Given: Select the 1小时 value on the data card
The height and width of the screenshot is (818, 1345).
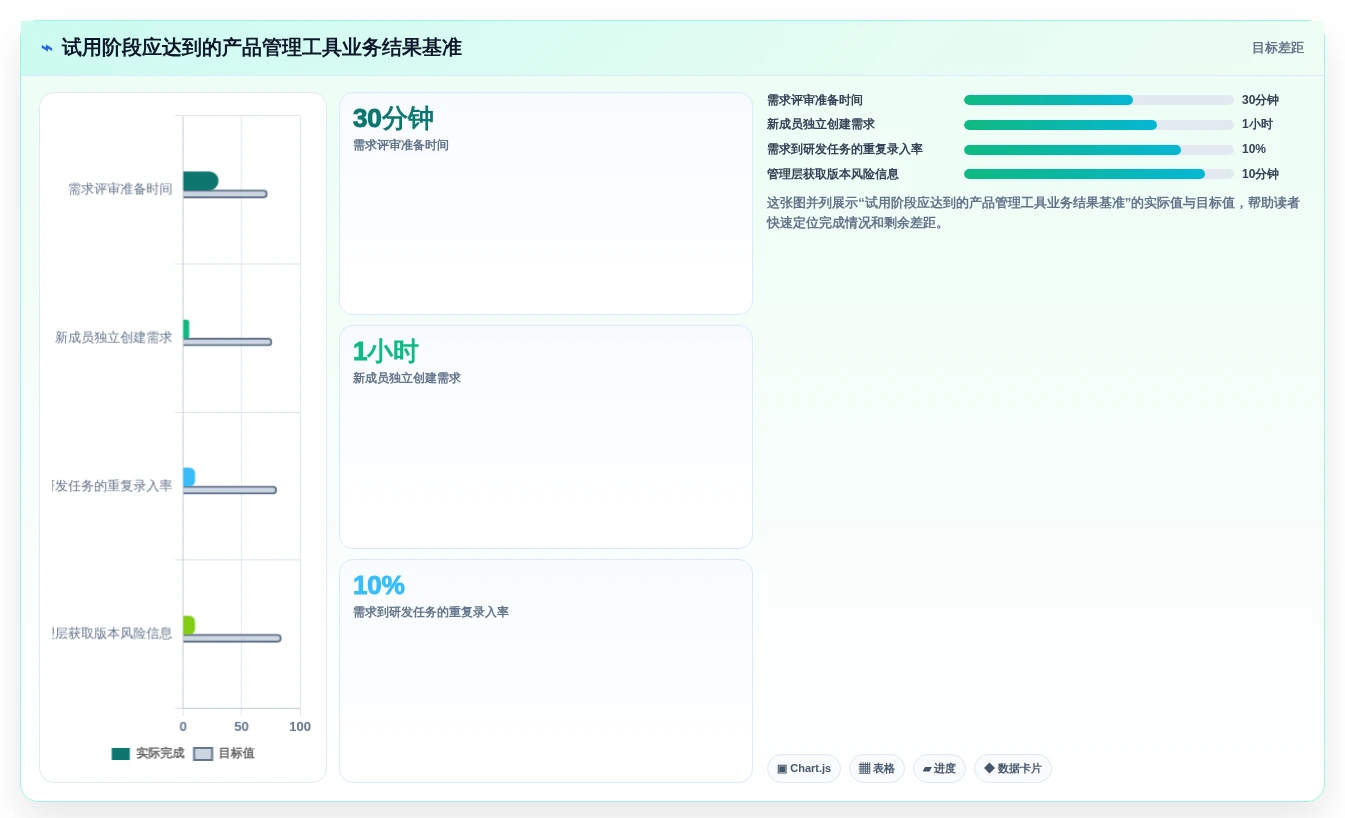Looking at the screenshot, I should 385,352.
